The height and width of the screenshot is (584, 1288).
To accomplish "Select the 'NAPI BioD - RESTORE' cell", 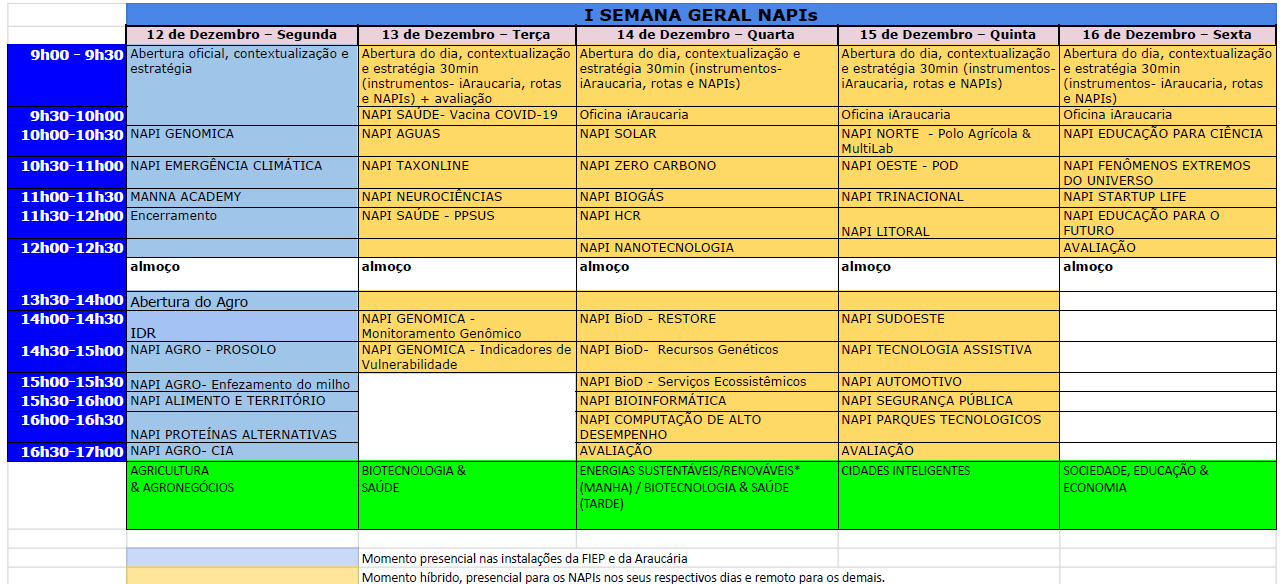I will click(707, 326).
